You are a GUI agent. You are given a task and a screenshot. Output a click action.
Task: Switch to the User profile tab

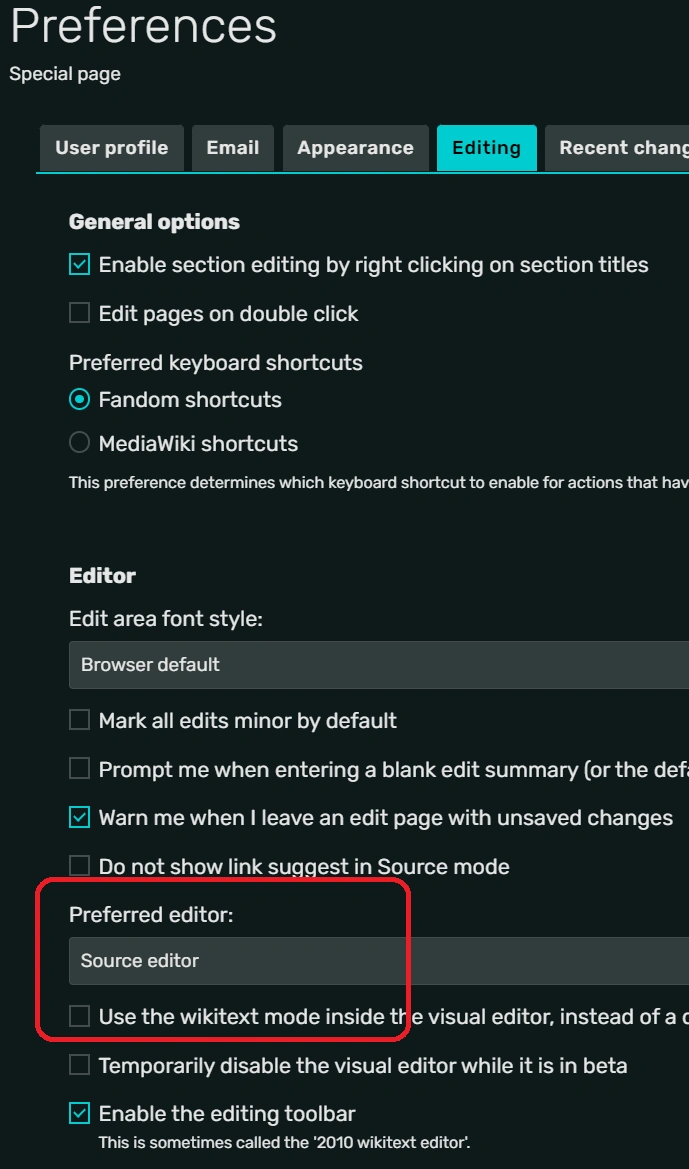[x=111, y=147]
